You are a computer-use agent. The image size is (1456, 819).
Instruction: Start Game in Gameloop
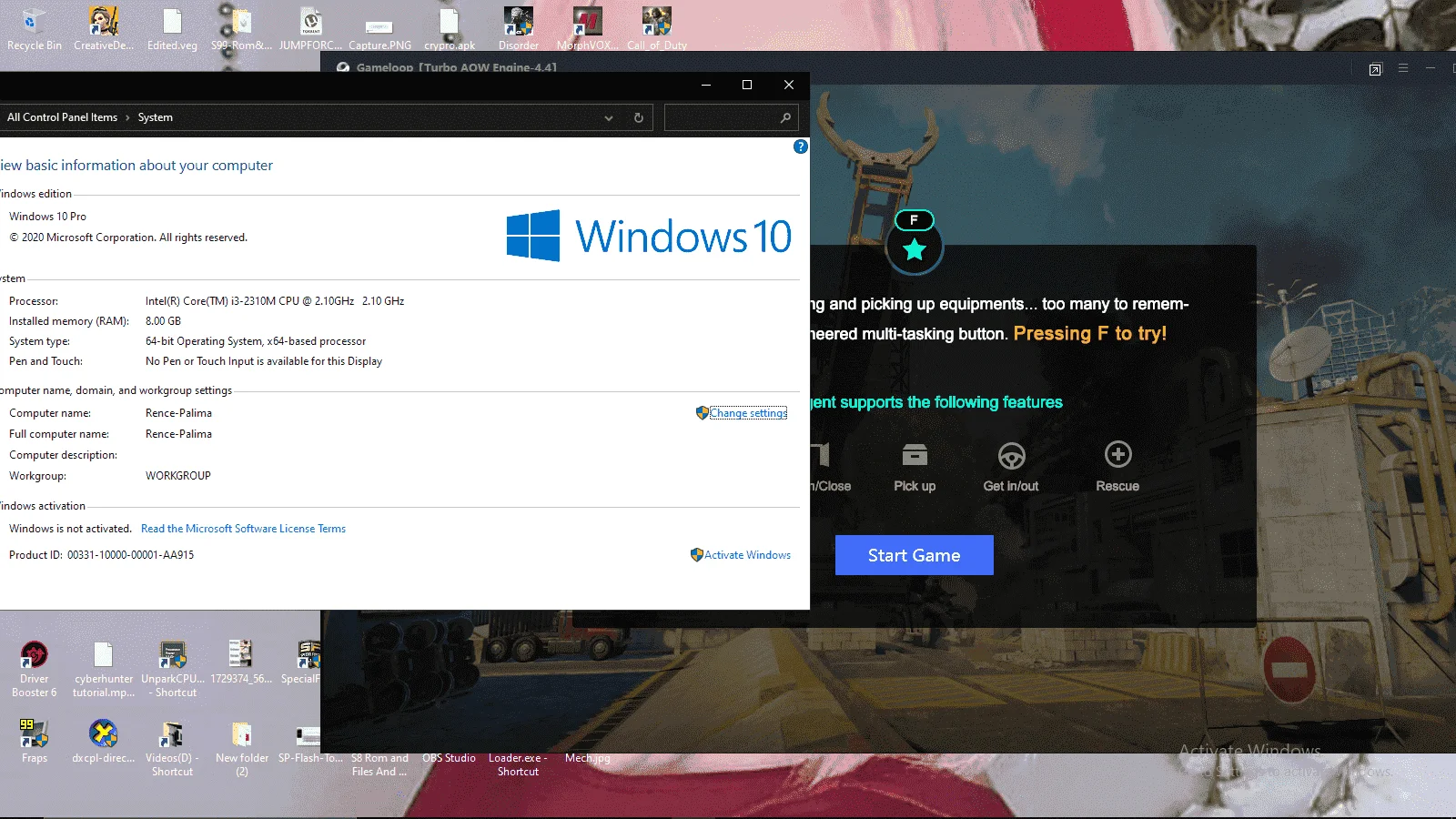point(914,555)
